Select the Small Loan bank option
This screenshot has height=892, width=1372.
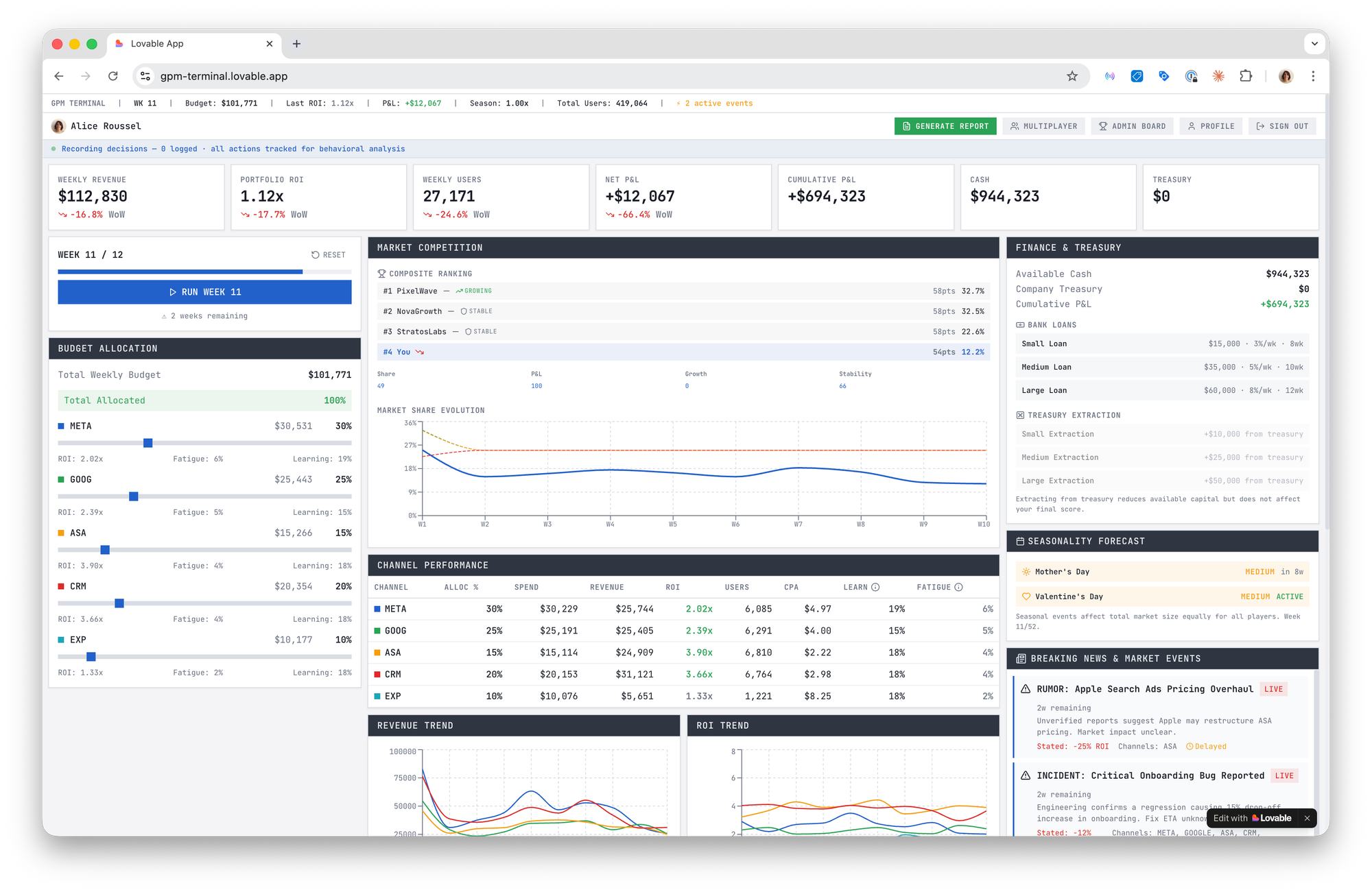[x=1161, y=344]
